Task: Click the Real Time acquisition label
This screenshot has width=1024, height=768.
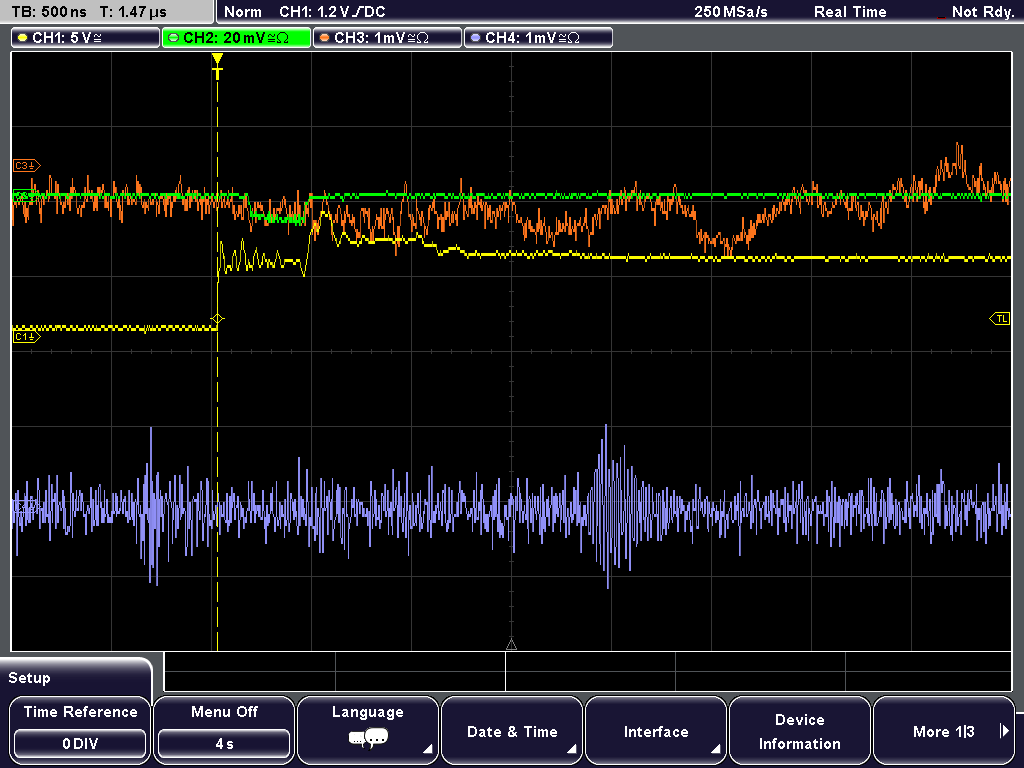Action: coord(850,12)
